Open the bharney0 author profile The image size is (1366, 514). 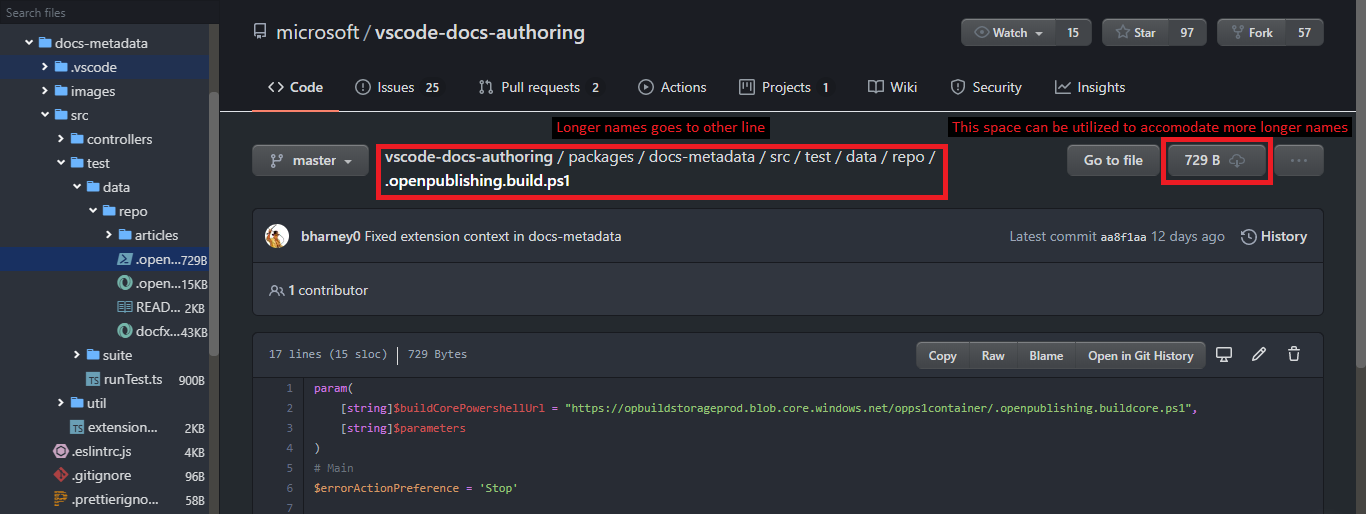click(330, 236)
